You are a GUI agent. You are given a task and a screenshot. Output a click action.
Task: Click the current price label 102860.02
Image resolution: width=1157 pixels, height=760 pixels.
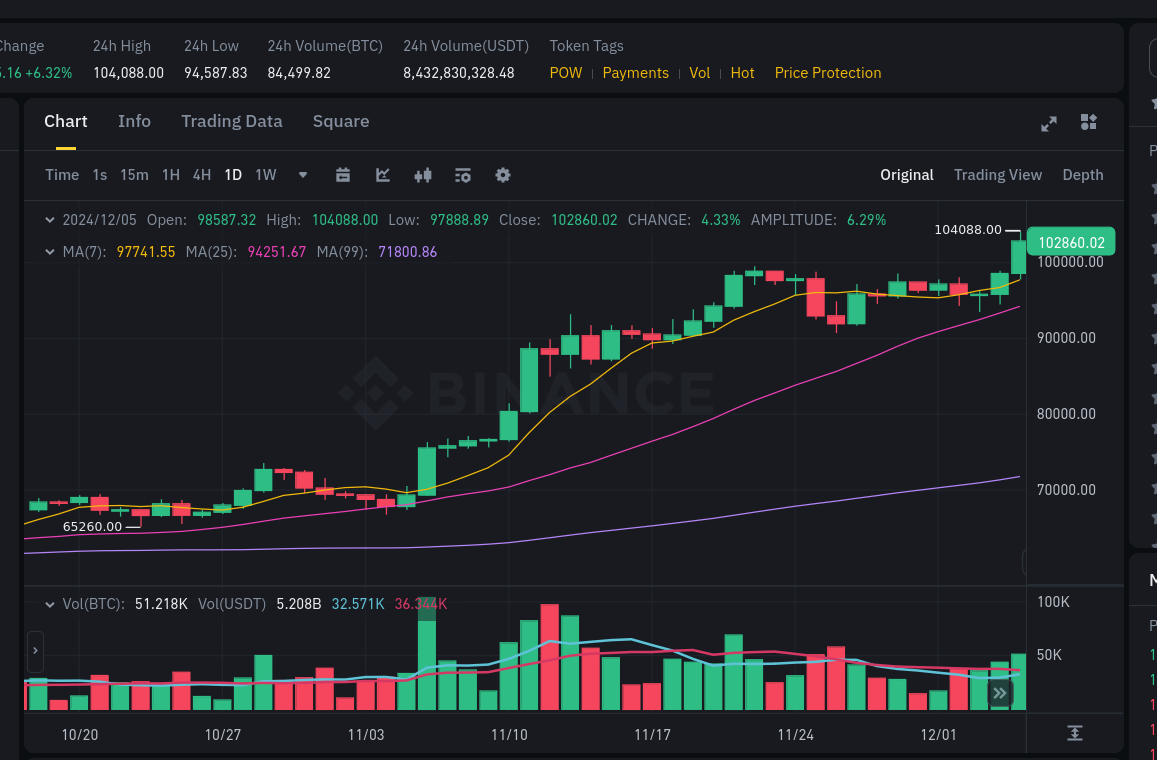tap(1071, 242)
